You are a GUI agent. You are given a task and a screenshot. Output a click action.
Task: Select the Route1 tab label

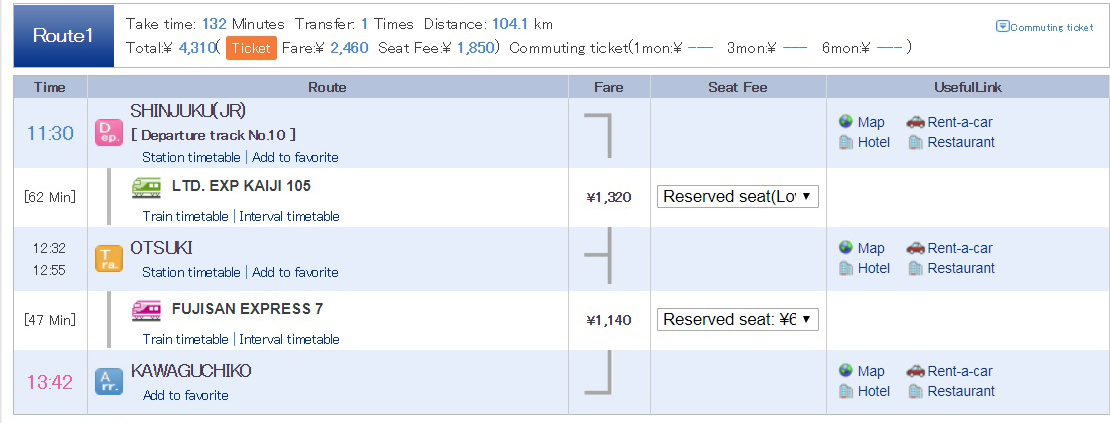click(x=64, y=36)
